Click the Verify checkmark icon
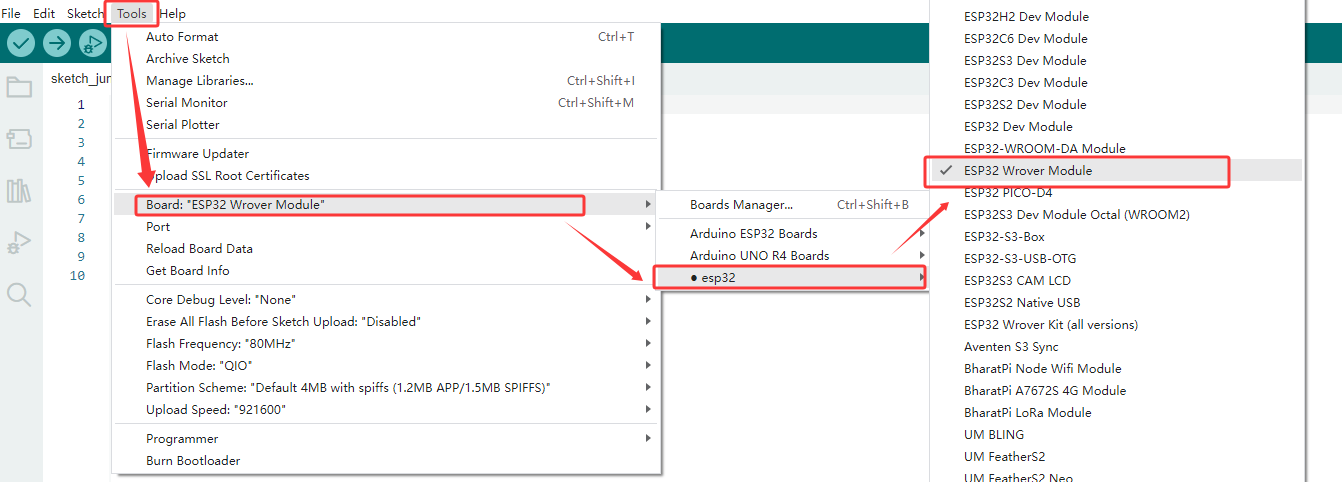 click(21, 43)
